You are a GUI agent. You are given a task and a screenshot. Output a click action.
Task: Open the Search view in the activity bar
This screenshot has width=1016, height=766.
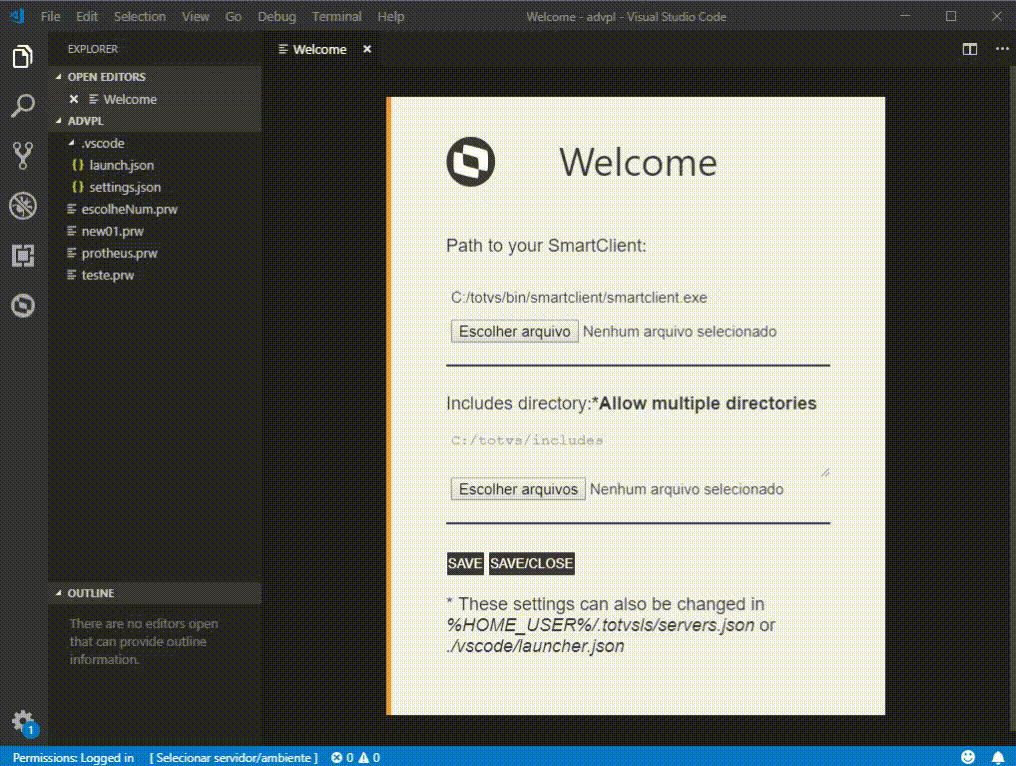[x=23, y=106]
